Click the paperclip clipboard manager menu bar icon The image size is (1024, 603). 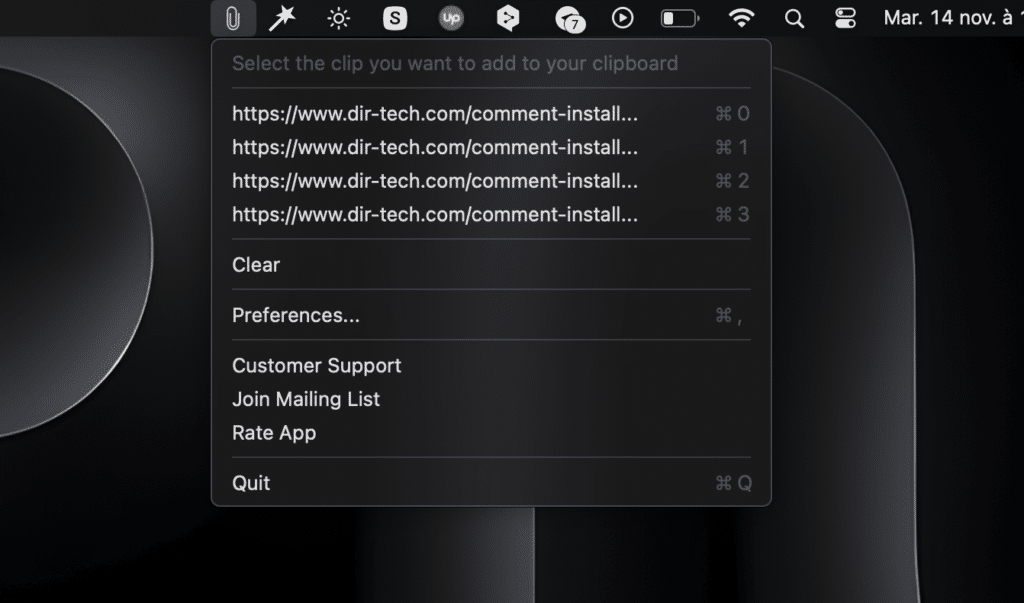pos(232,18)
